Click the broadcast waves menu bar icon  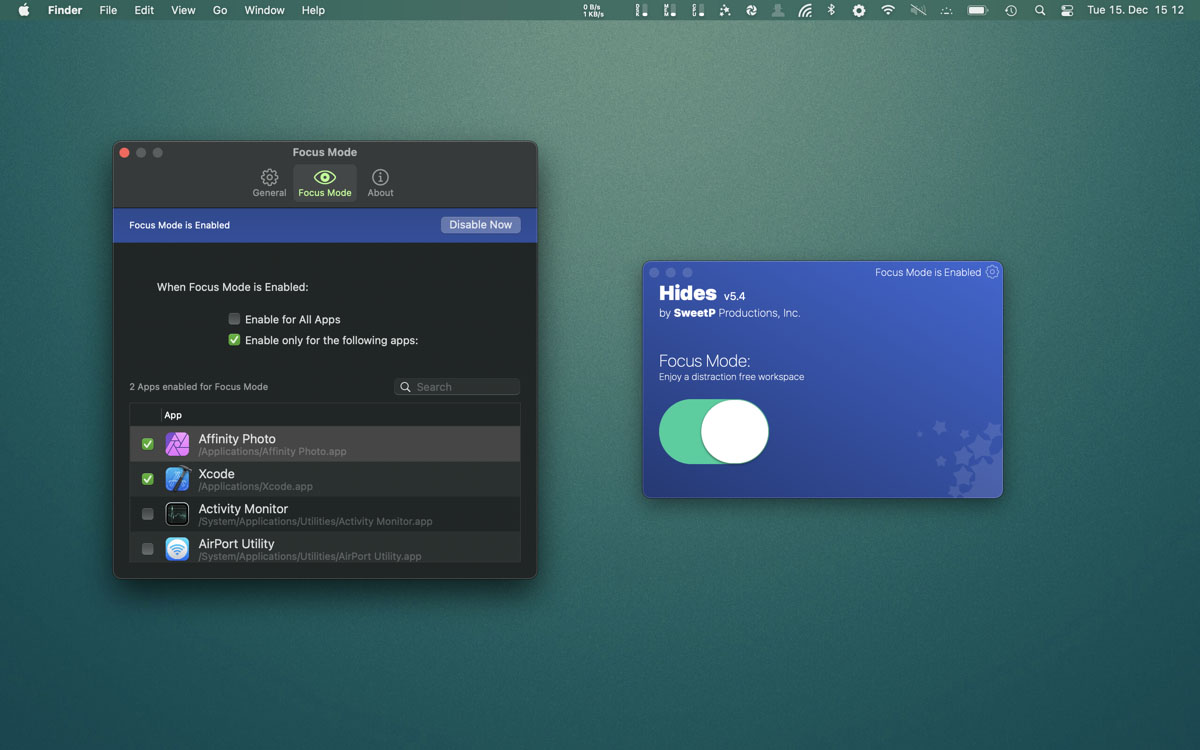click(805, 10)
